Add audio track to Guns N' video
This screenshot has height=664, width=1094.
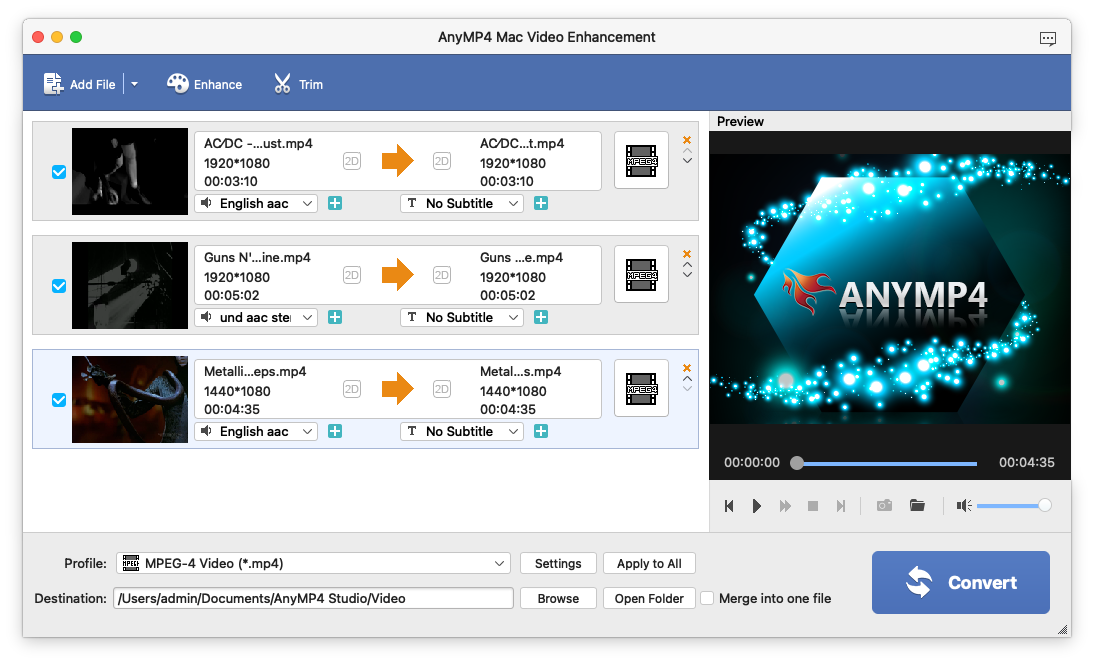(x=335, y=317)
